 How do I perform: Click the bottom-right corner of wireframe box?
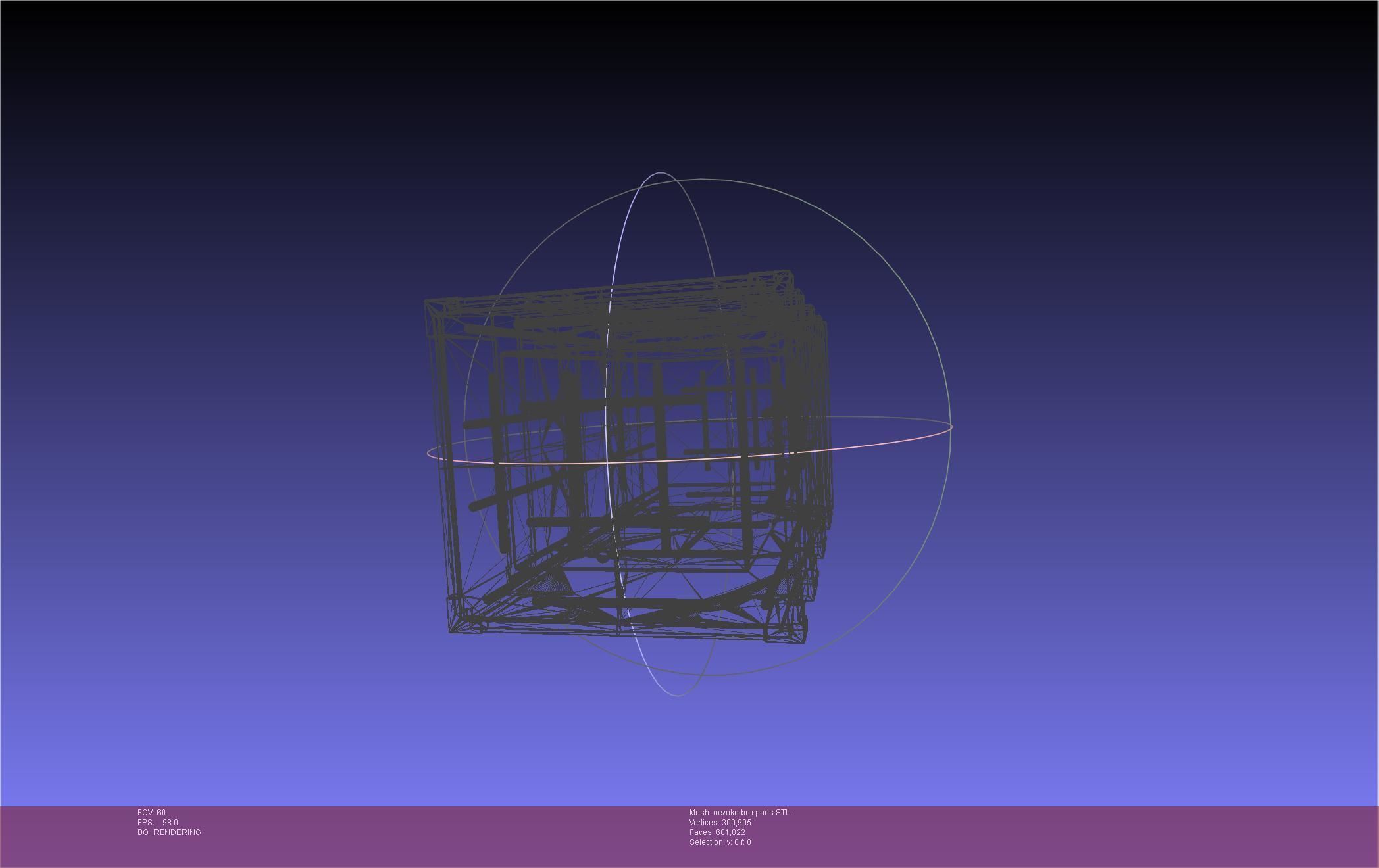[805, 641]
